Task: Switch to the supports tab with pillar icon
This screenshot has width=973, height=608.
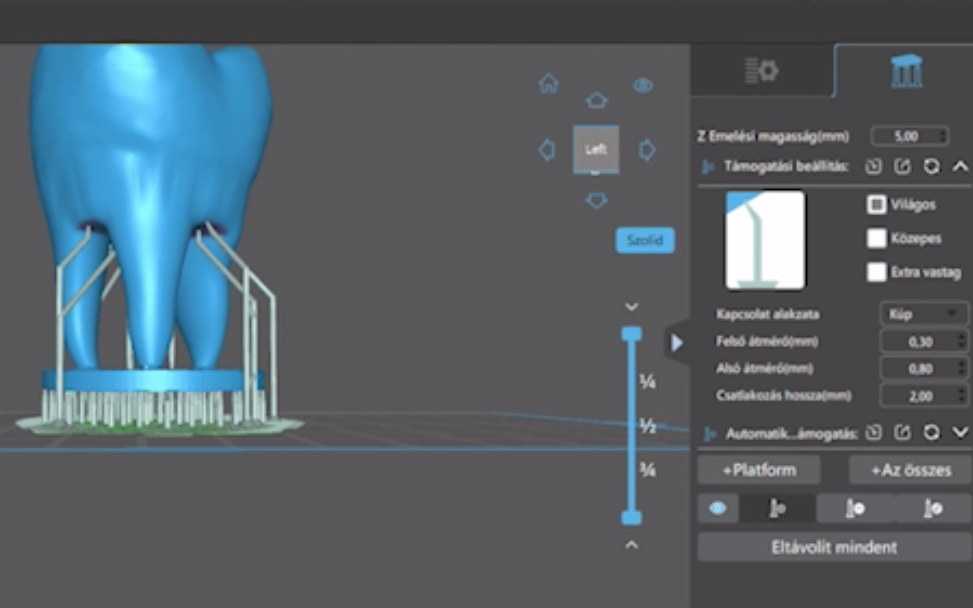Action: [x=906, y=71]
